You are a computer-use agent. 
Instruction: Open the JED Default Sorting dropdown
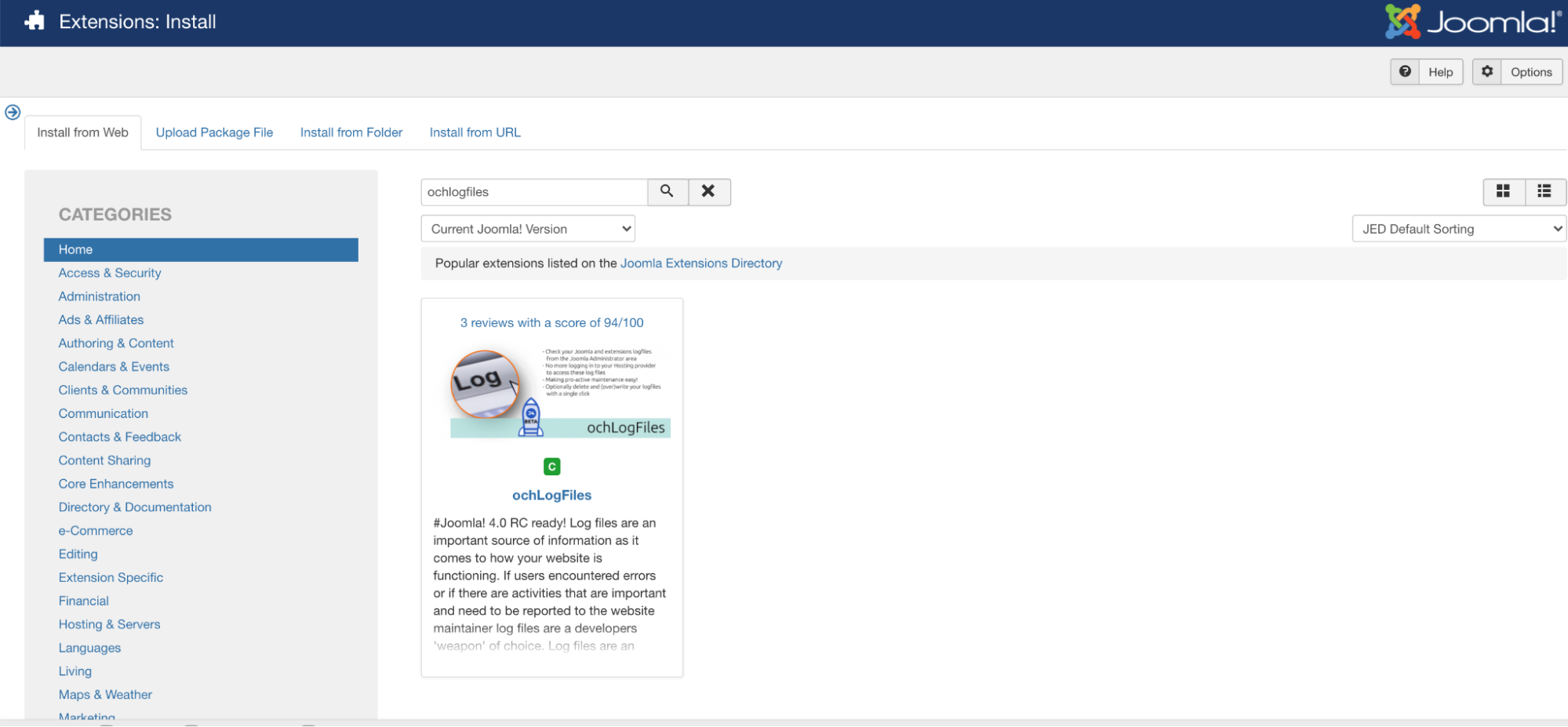tap(1458, 229)
